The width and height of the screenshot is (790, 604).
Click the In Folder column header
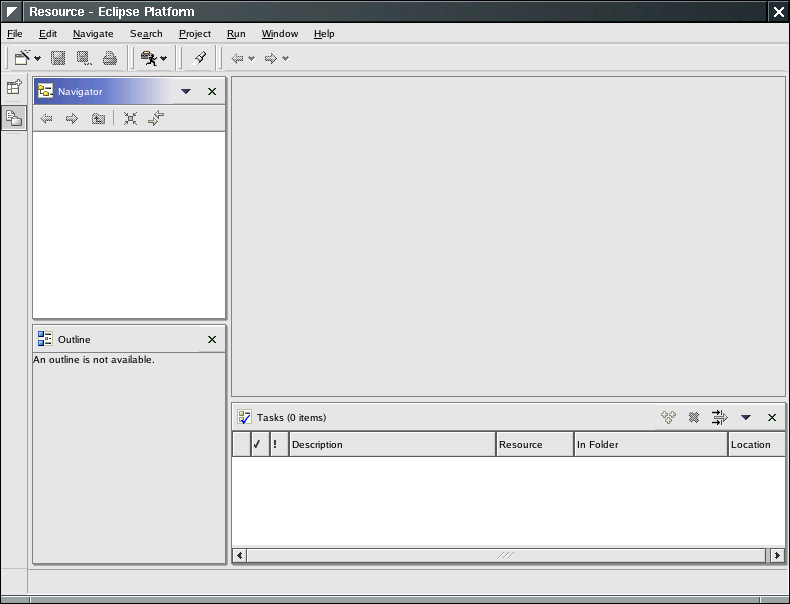pyautogui.click(x=650, y=445)
